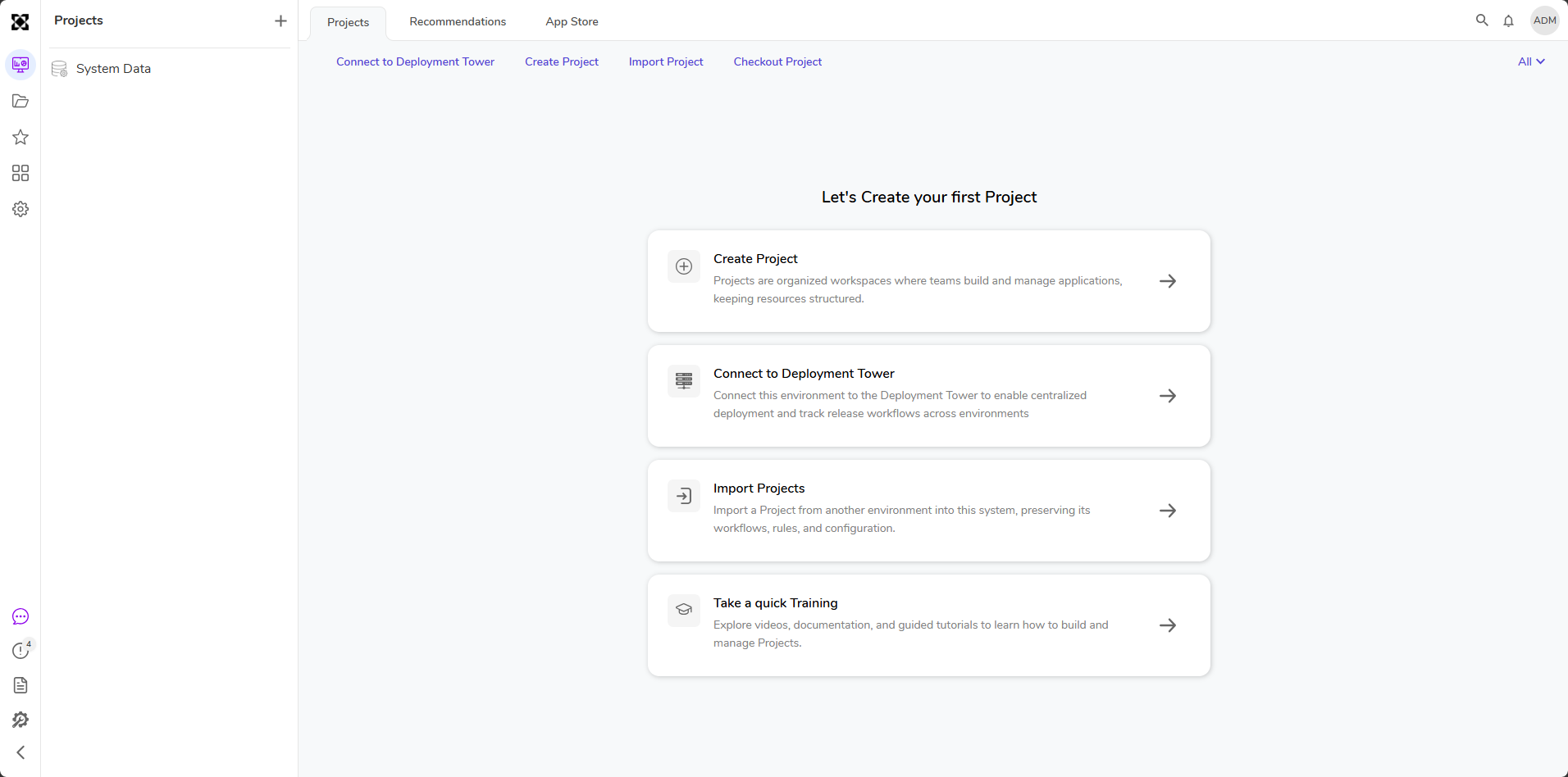Open the All filter dropdown

(1531, 61)
